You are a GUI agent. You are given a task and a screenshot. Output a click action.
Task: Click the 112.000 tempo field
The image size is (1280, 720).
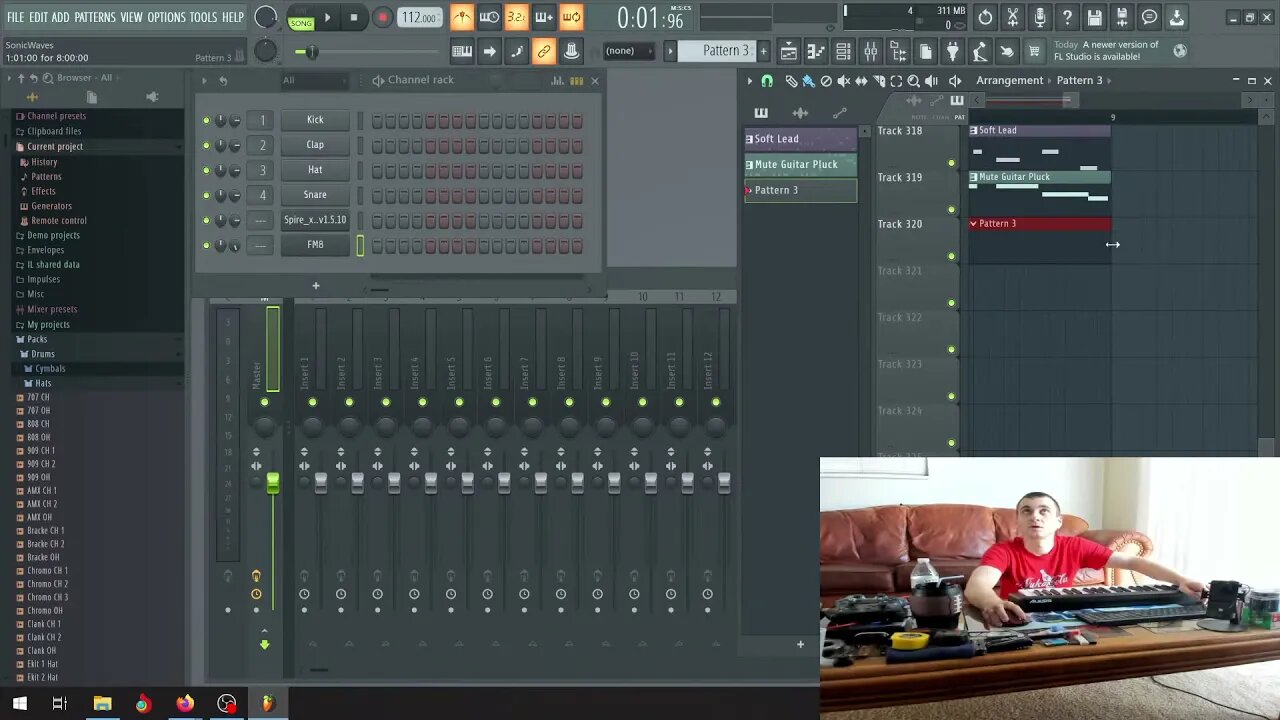pos(420,17)
